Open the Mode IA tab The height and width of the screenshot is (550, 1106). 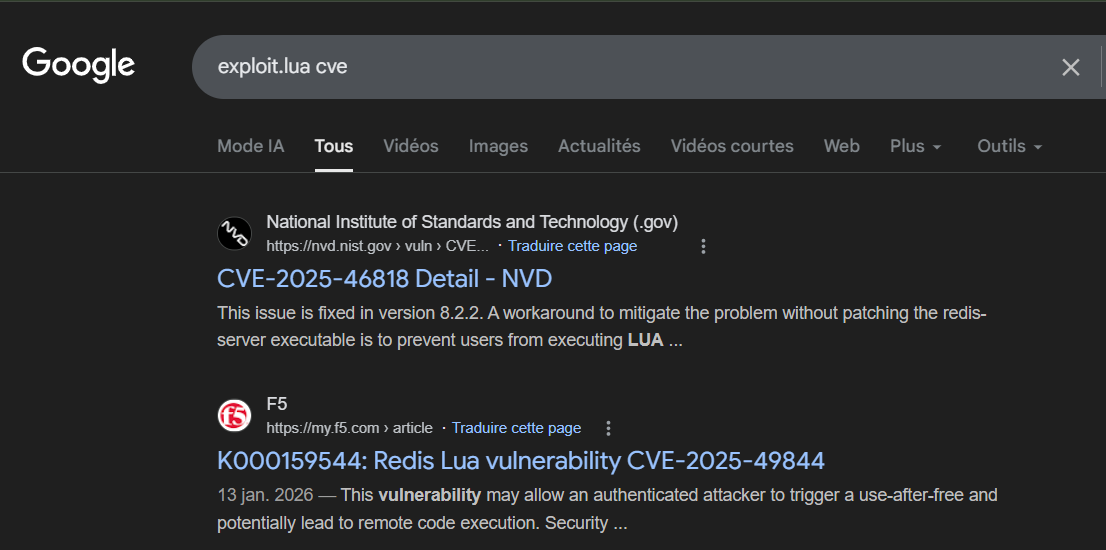pos(250,146)
